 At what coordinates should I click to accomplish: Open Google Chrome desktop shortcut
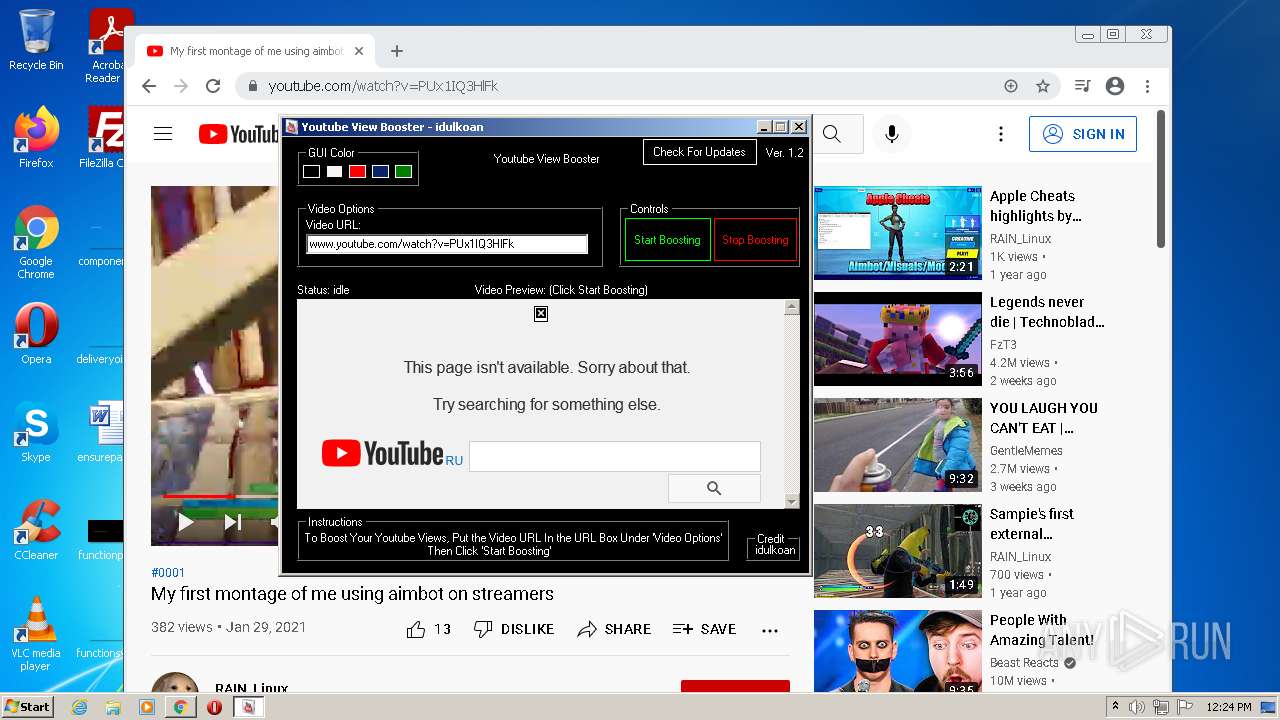(x=36, y=243)
